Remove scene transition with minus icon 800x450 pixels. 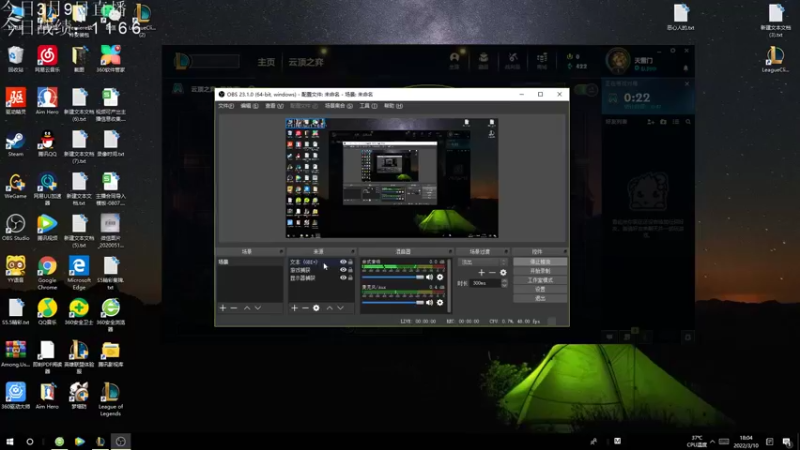click(492, 273)
